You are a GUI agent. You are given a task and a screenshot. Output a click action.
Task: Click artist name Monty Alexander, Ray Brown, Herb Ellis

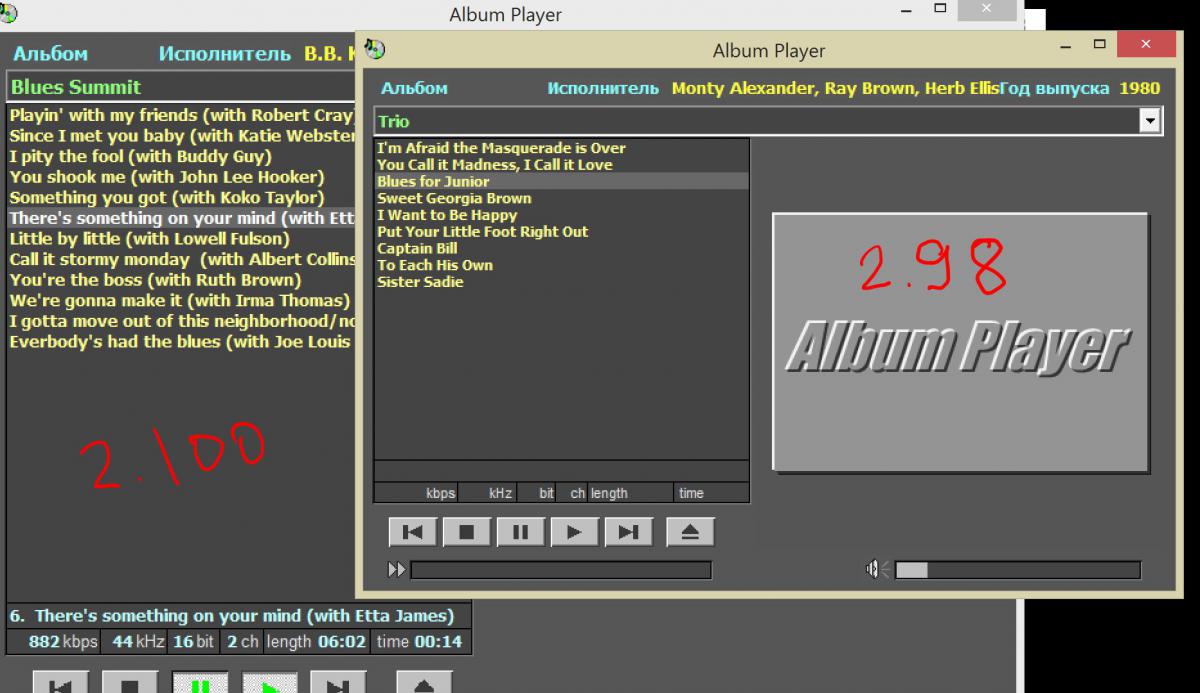pos(835,88)
